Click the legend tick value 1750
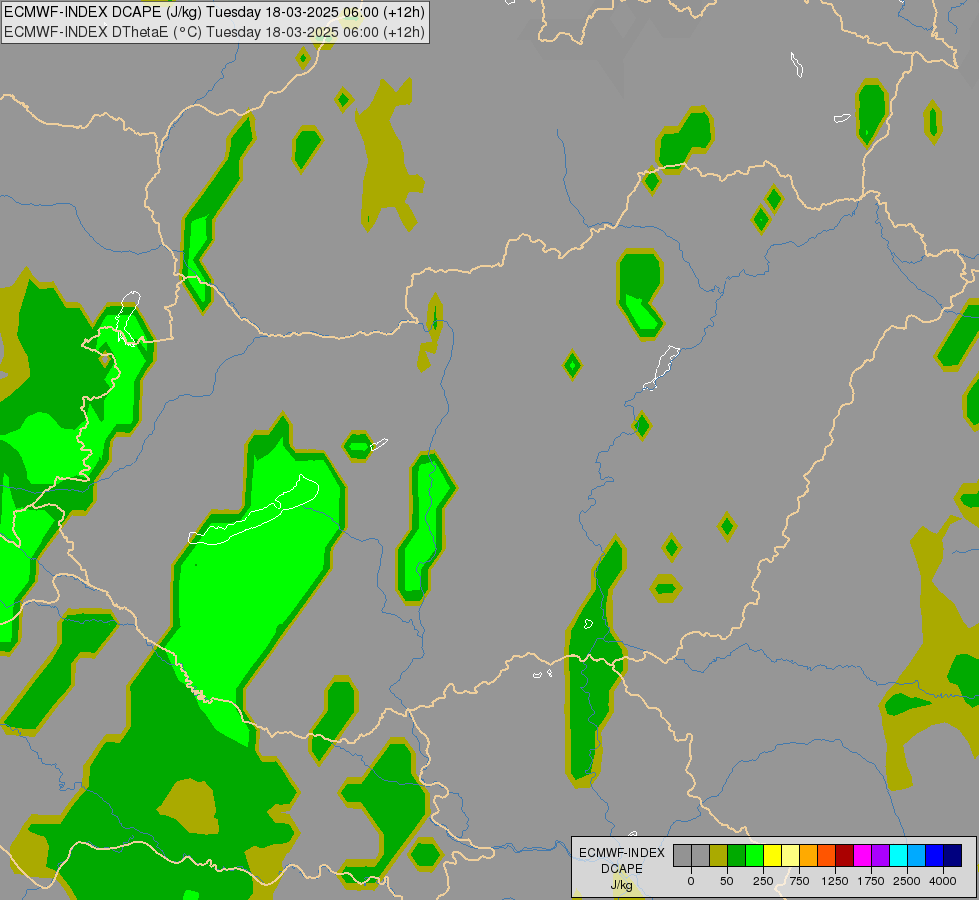This screenshot has height=900, width=979. click(871, 881)
